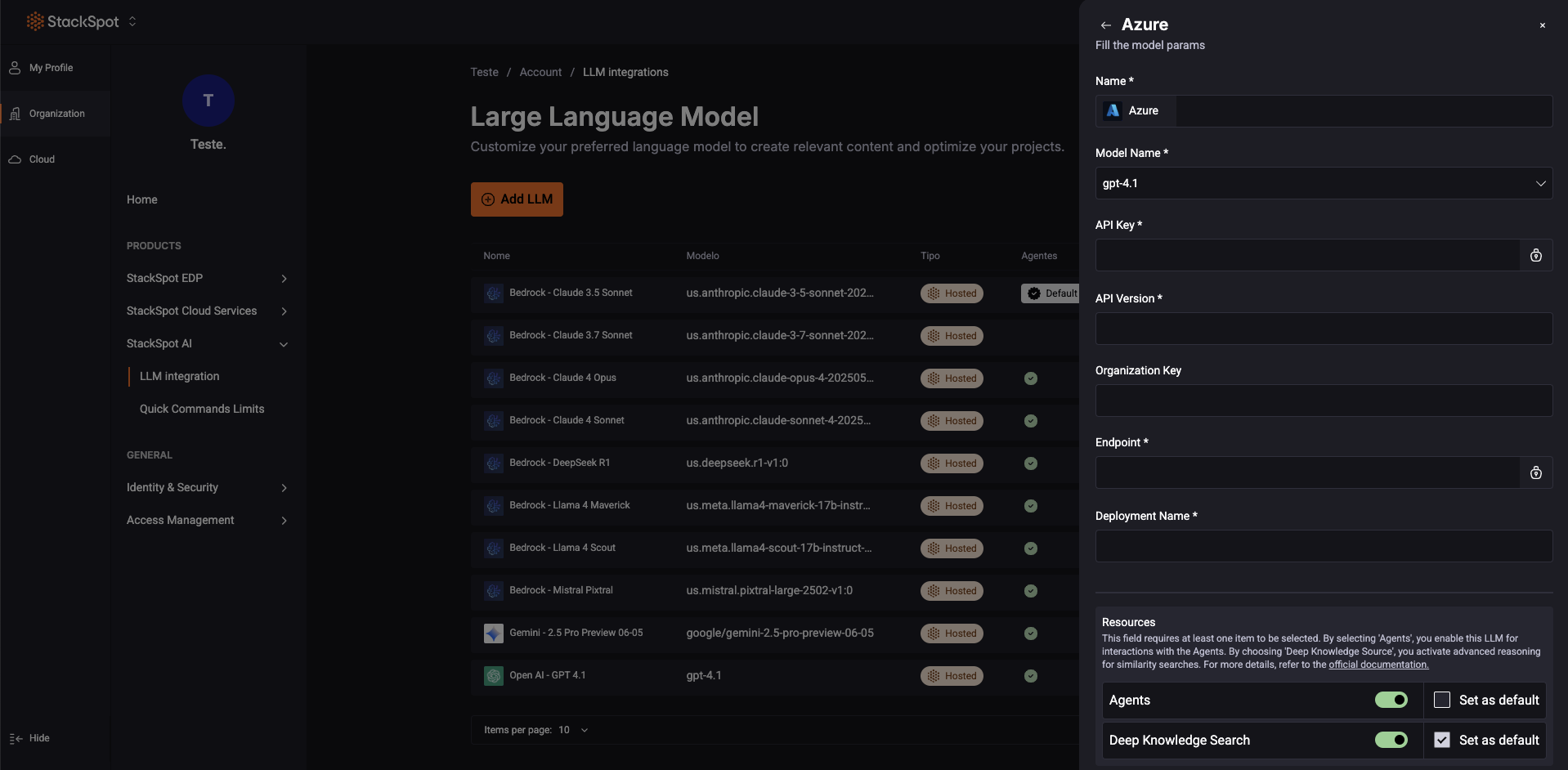The width and height of the screenshot is (1568, 770).
Task: Click the back arrow beside Azure title
Action: (1105, 25)
